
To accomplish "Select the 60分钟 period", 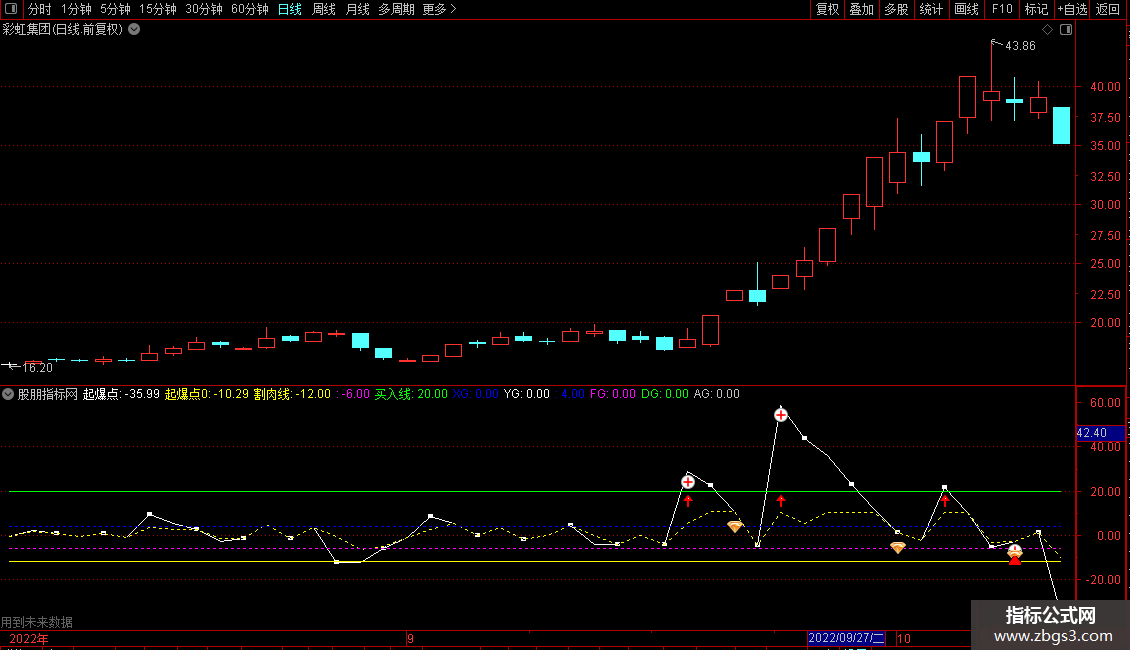I will [249, 9].
